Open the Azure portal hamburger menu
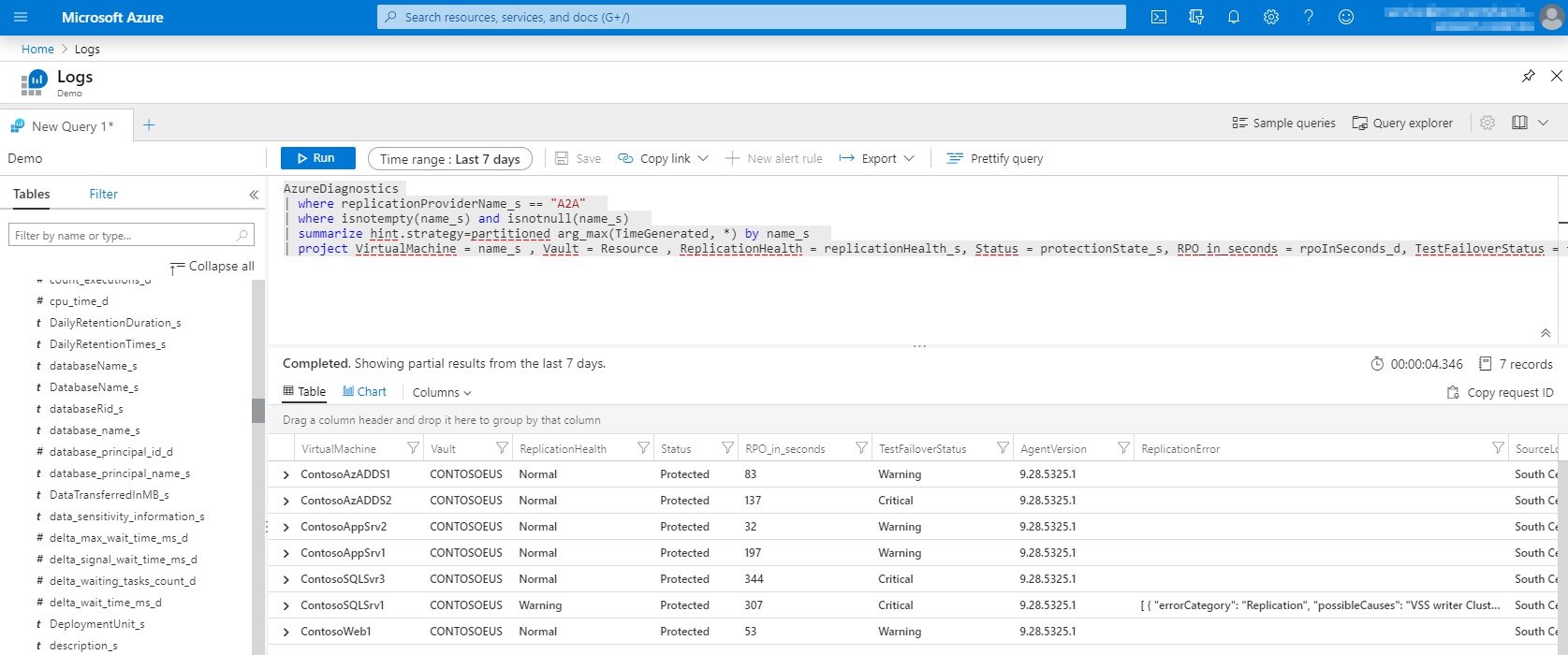Screen dimensions: 1568x655 pos(21,17)
